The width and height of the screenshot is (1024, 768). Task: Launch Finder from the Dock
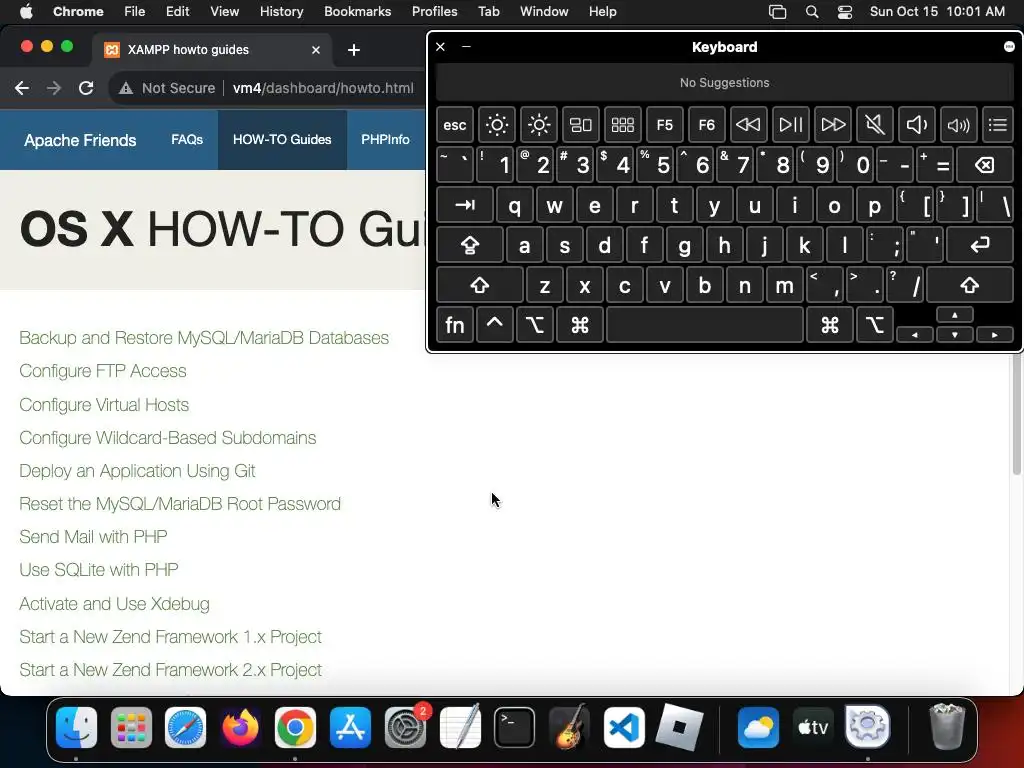(x=76, y=727)
